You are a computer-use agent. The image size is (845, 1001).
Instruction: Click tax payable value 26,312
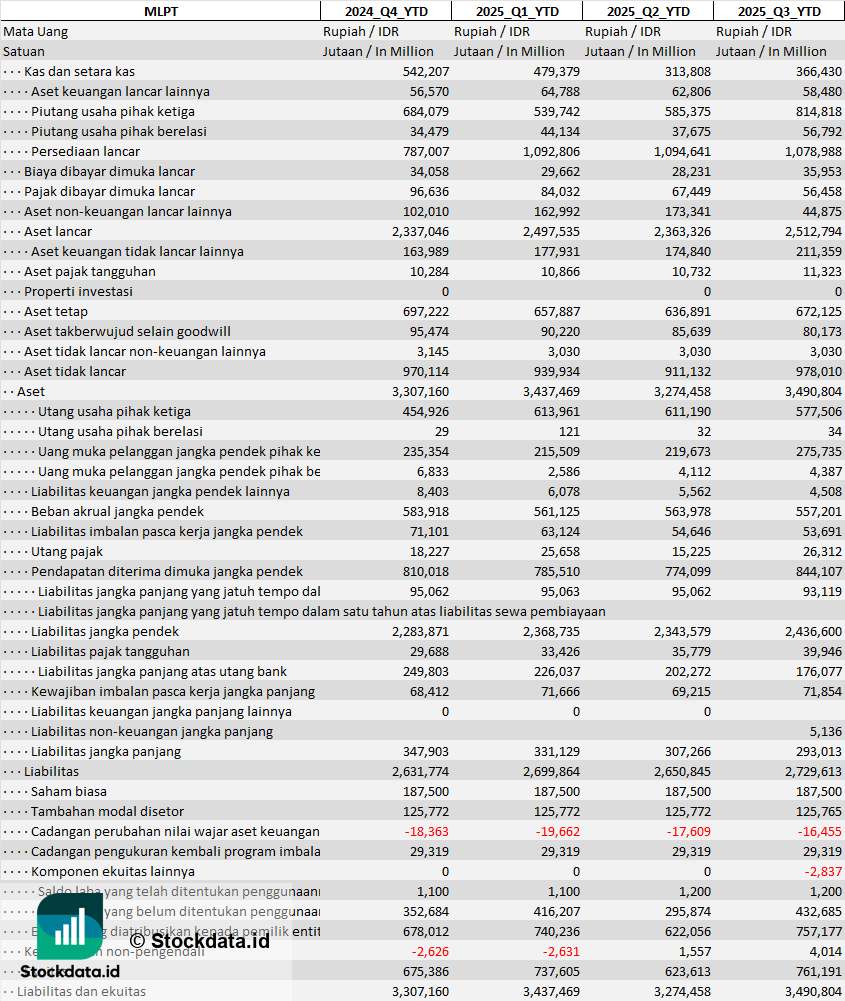coord(822,552)
